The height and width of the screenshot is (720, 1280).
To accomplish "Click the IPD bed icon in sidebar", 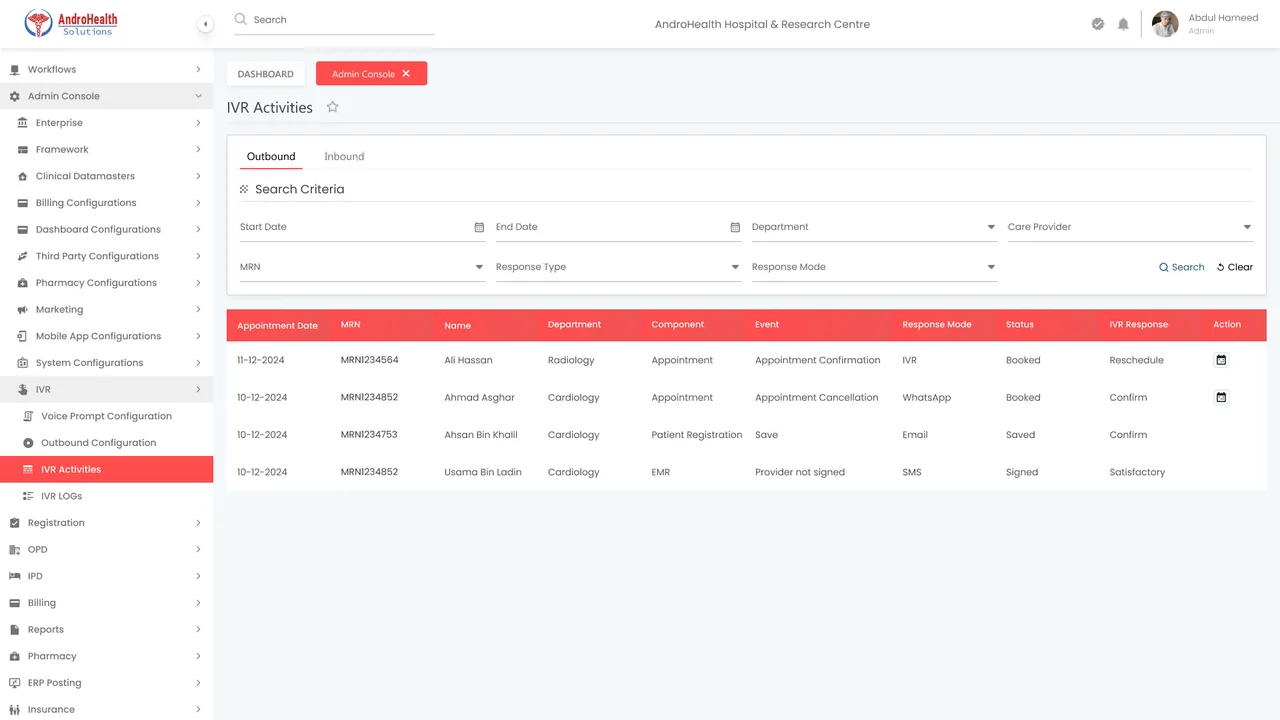I will [14, 576].
